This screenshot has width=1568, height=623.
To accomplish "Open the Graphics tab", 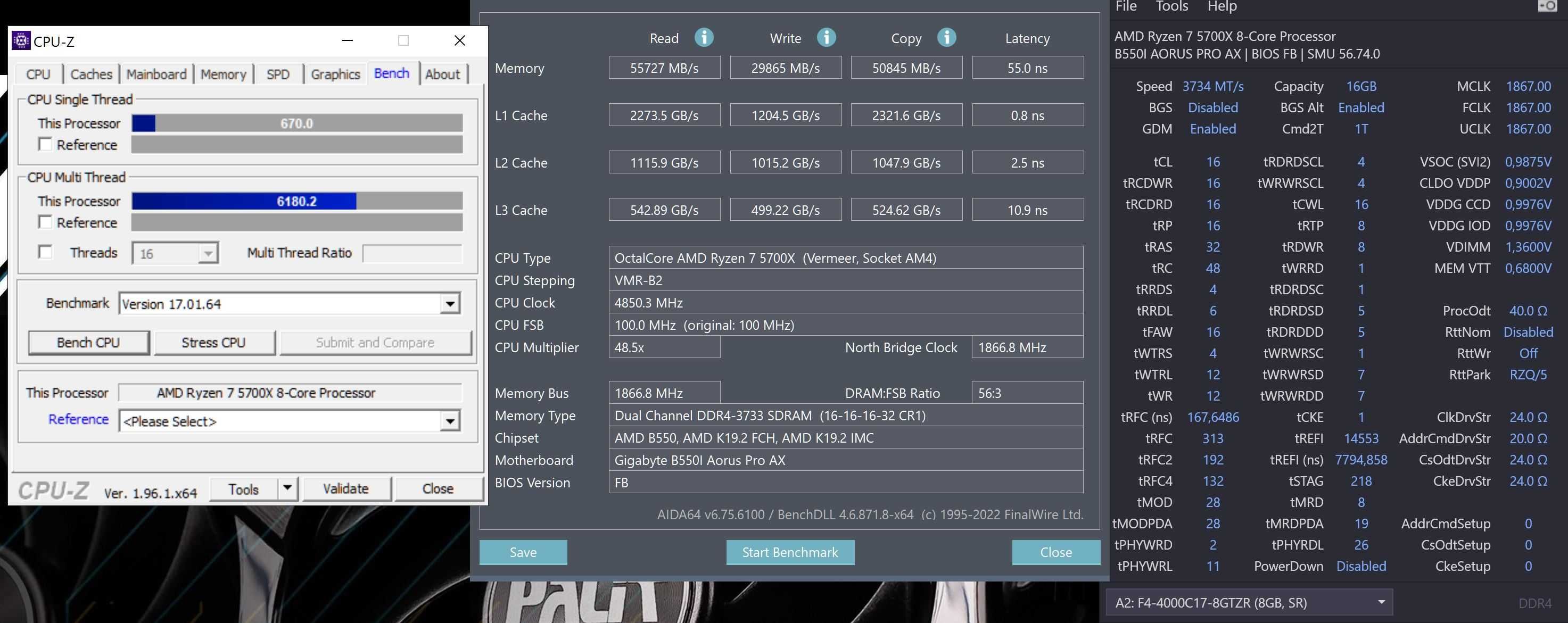I will click(335, 74).
